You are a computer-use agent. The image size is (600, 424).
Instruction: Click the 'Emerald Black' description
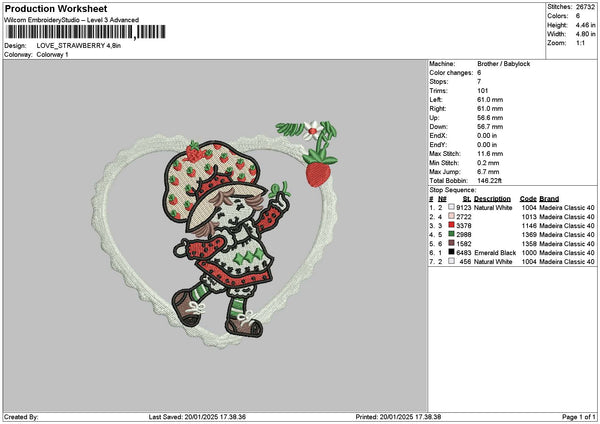495,253
